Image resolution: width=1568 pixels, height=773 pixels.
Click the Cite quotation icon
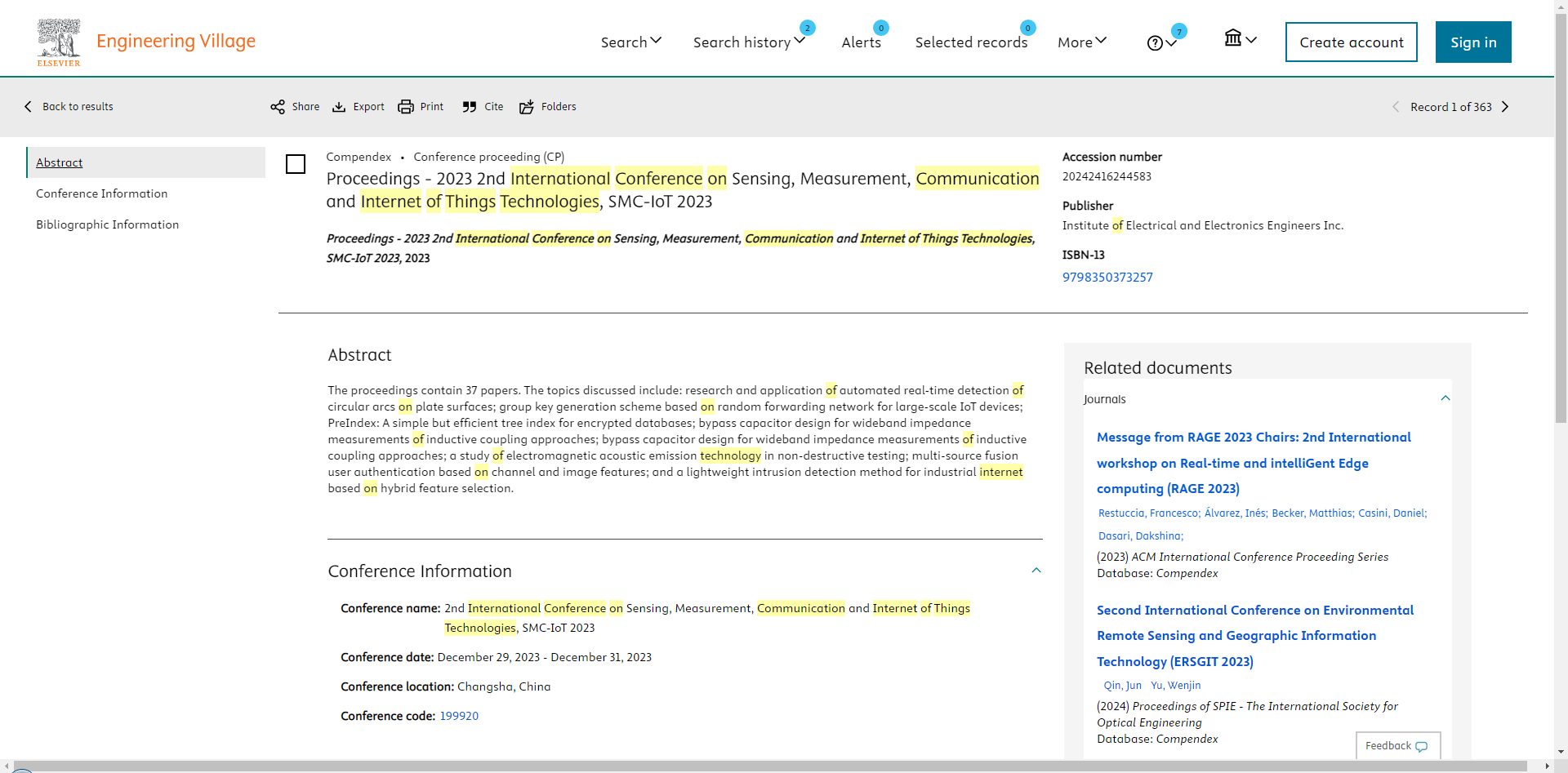click(470, 107)
